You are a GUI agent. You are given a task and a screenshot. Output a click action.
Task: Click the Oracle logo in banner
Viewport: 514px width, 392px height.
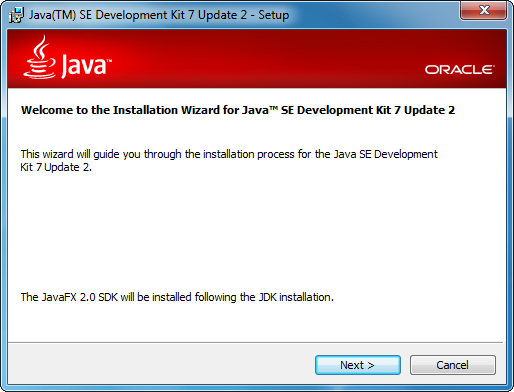coord(459,70)
